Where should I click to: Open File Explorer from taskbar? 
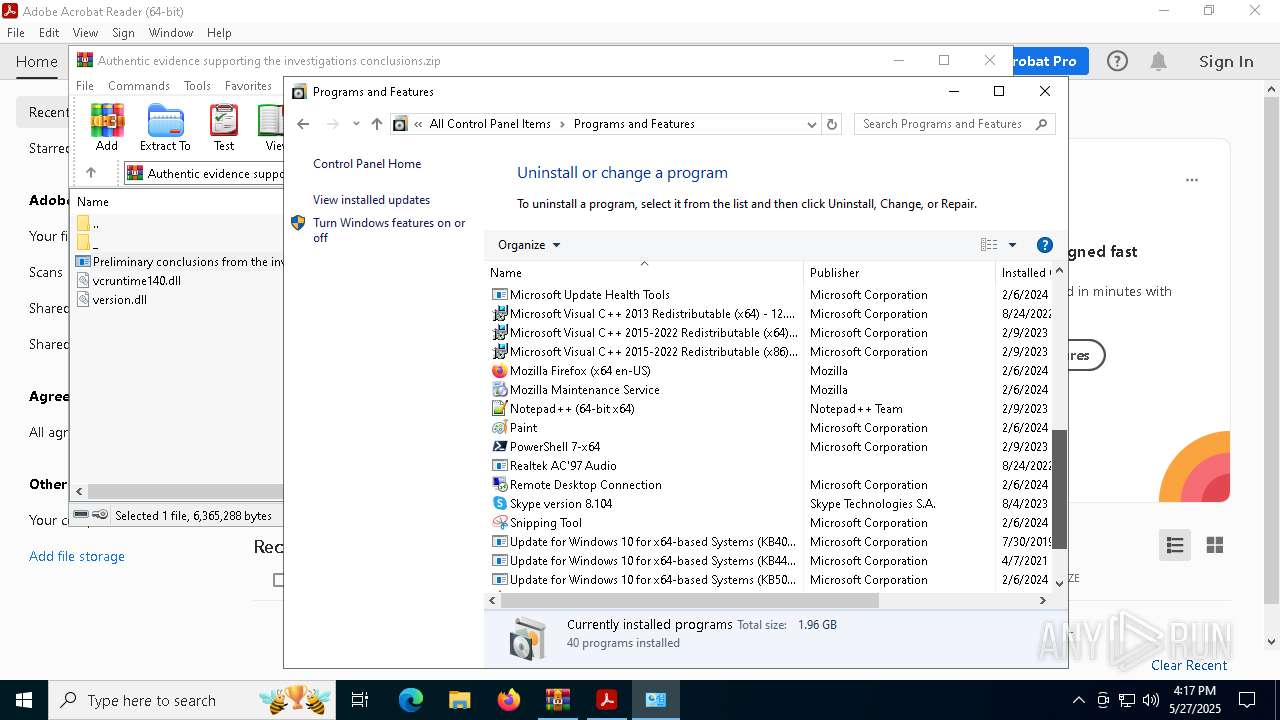(x=459, y=700)
